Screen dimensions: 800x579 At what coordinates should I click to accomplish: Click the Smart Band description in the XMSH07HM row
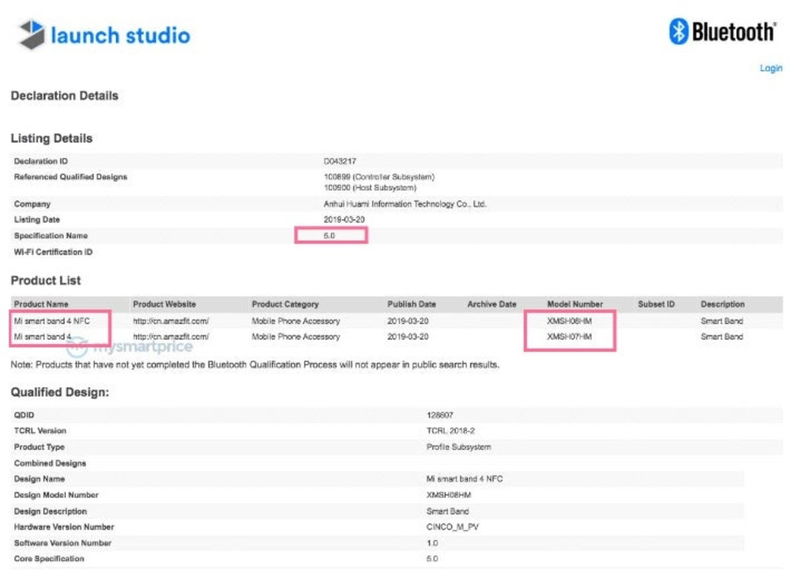722,337
